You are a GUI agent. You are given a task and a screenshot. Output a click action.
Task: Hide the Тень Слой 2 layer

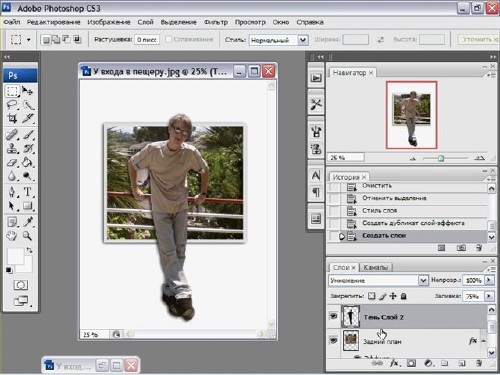[333, 316]
